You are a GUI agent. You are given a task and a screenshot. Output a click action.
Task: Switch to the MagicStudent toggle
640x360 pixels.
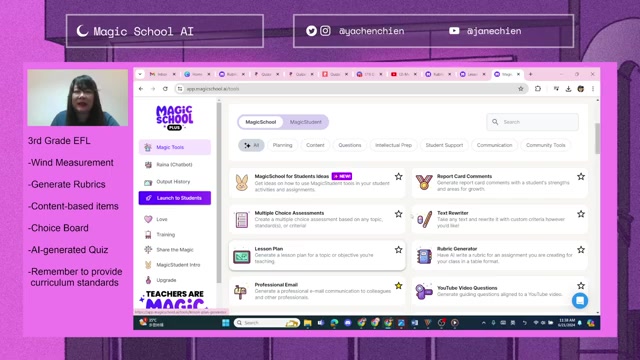[305, 122]
